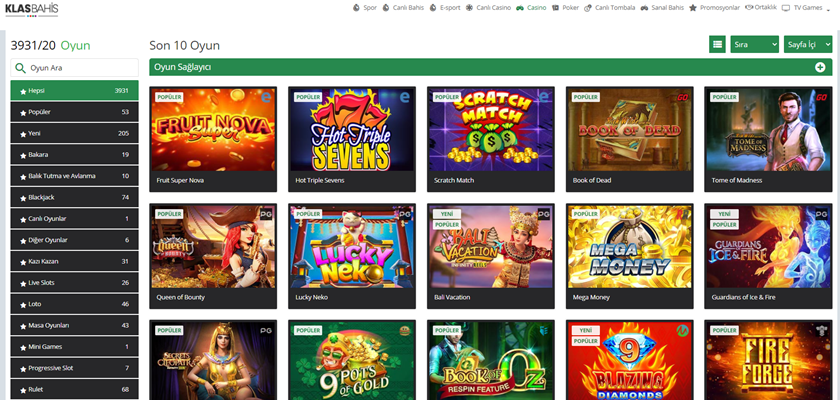Open the Book of Oz game thumbnail
This screenshot has height=400, width=840.
click(491, 361)
